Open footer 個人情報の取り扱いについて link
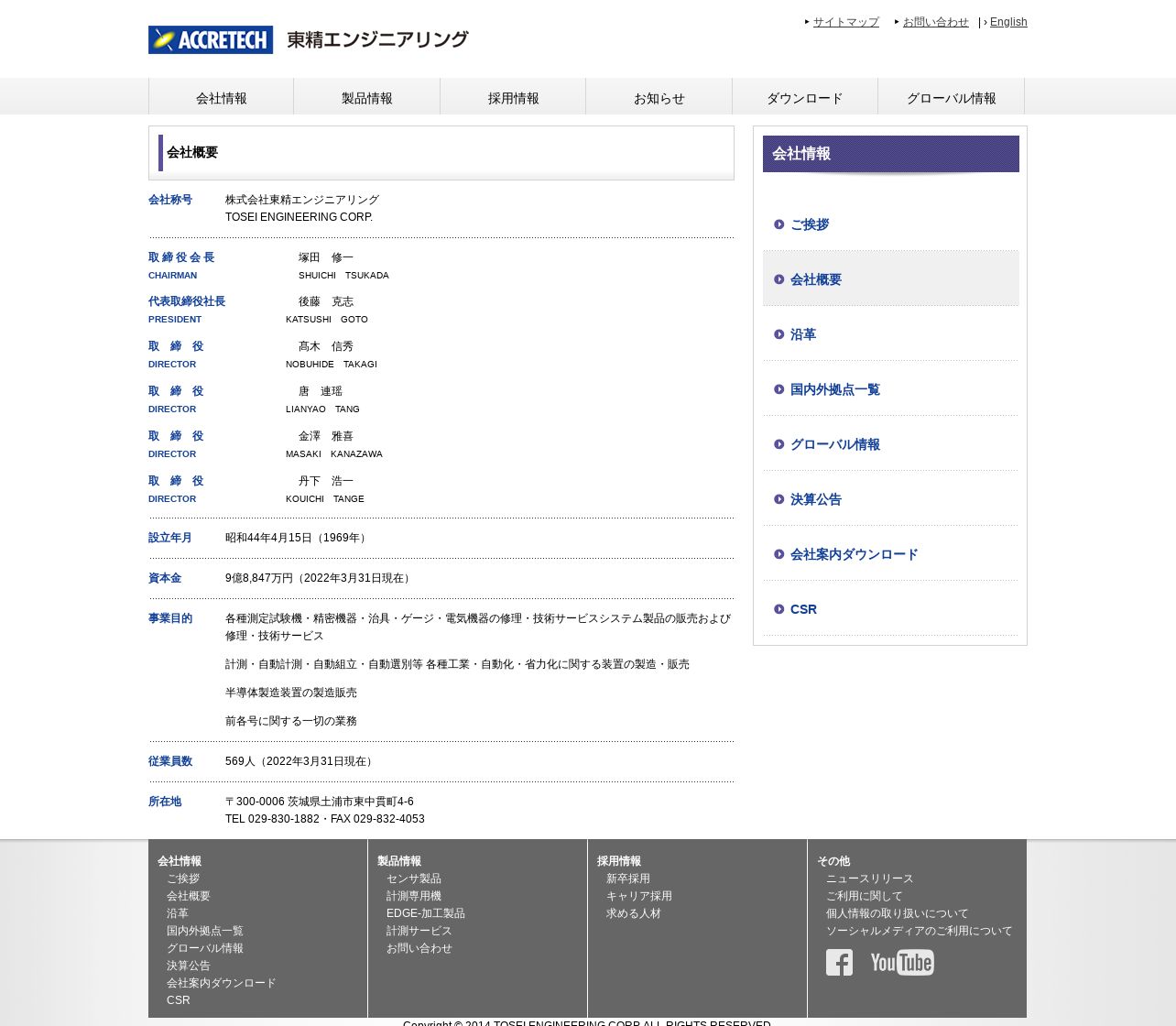The image size is (1176, 1026). [898, 913]
